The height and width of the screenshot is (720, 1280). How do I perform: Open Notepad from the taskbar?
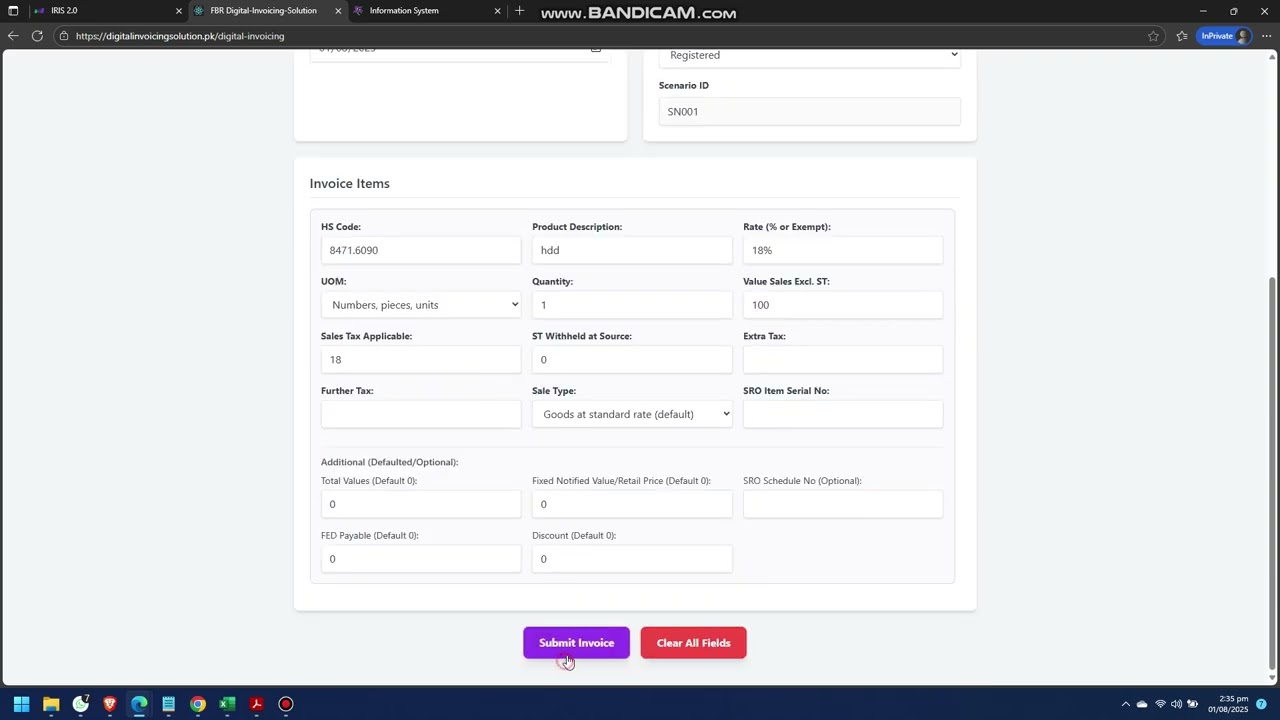pos(168,704)
